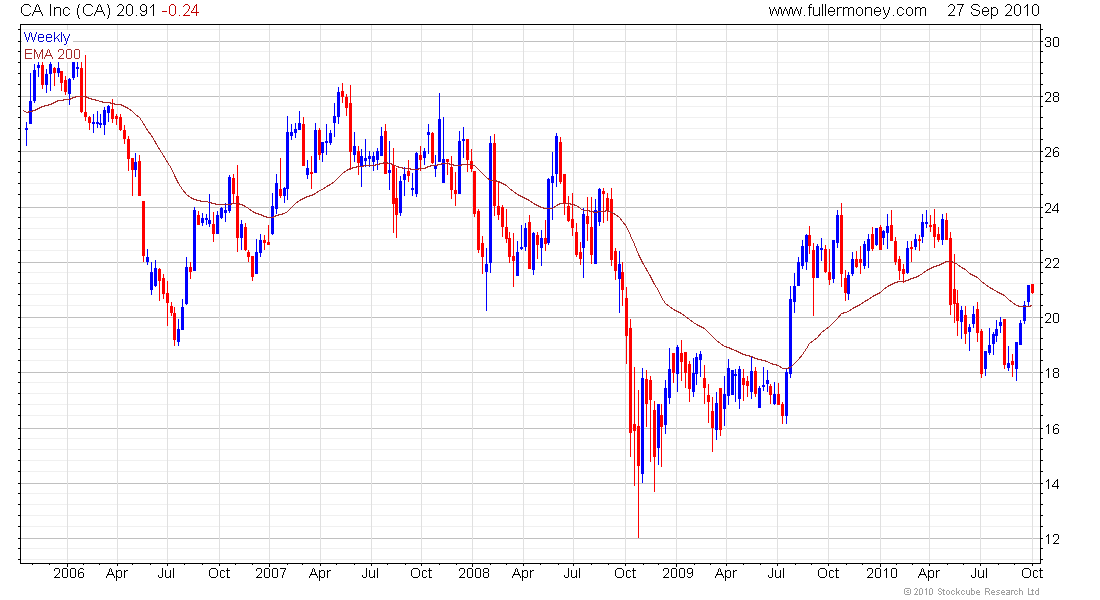Click the 24 price axis label
The image size is (1100, 600).
coord(1052,208)
